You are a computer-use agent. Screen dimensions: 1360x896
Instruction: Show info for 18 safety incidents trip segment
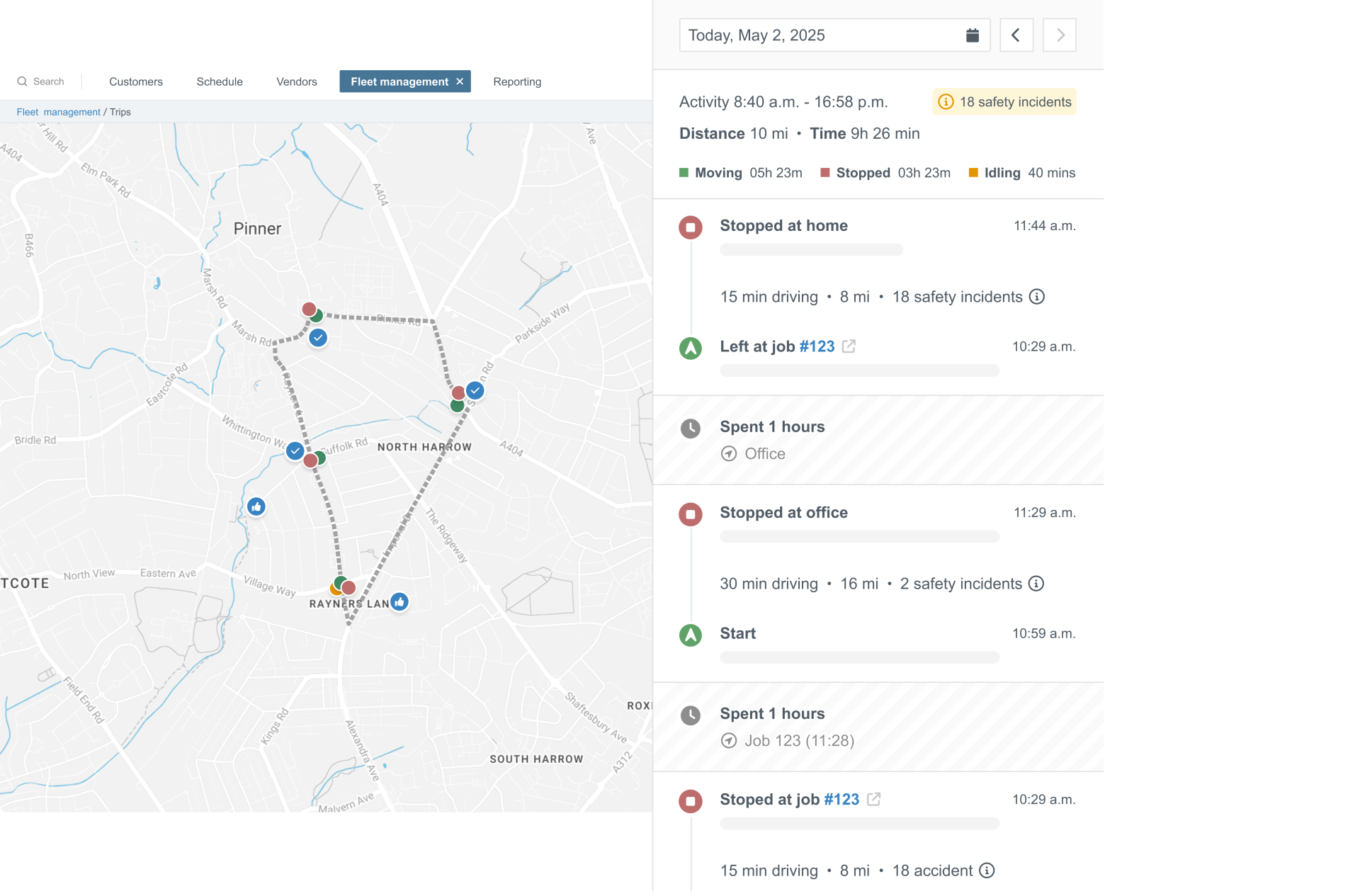(x=1037, y=297)
